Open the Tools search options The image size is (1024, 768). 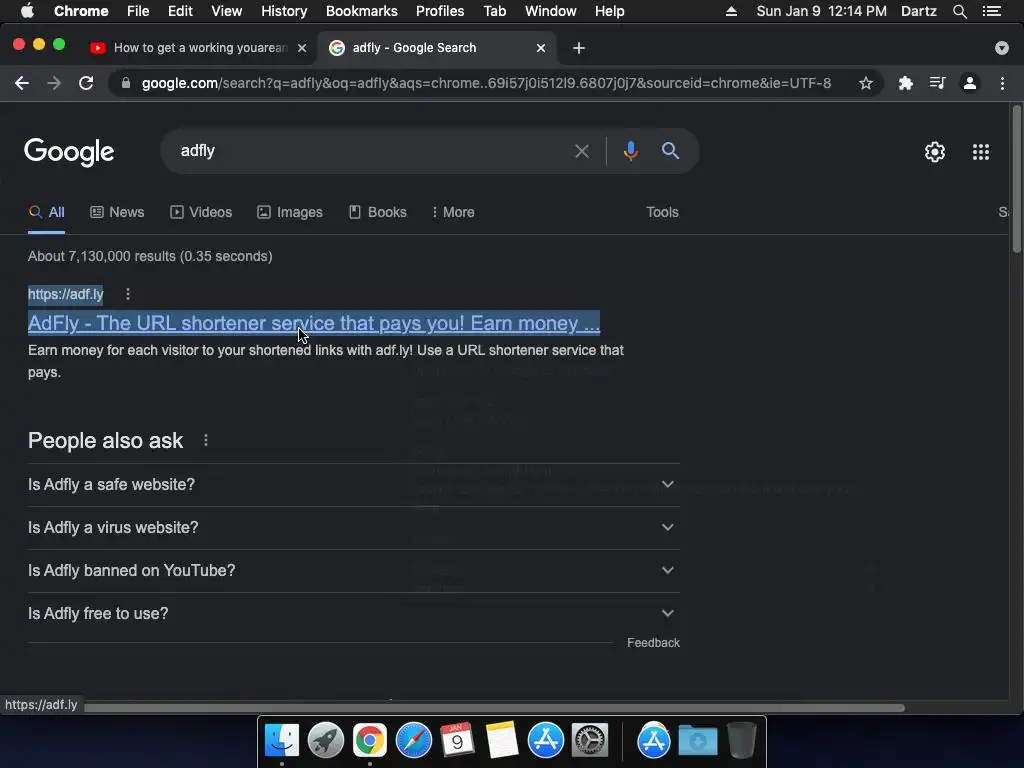pyautogui.click(x=662, y=212)
